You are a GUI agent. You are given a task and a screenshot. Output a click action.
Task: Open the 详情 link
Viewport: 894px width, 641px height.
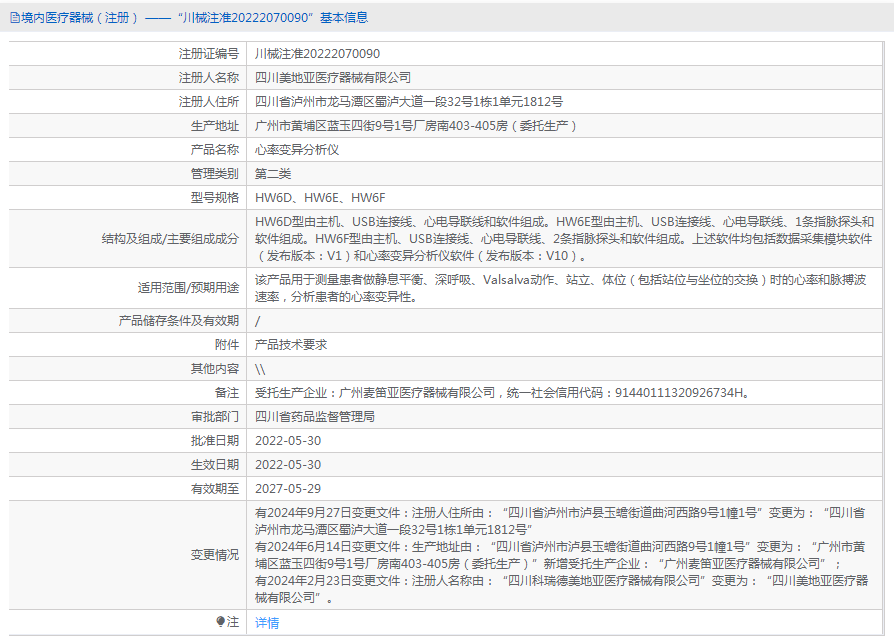[x=267, y=623]
